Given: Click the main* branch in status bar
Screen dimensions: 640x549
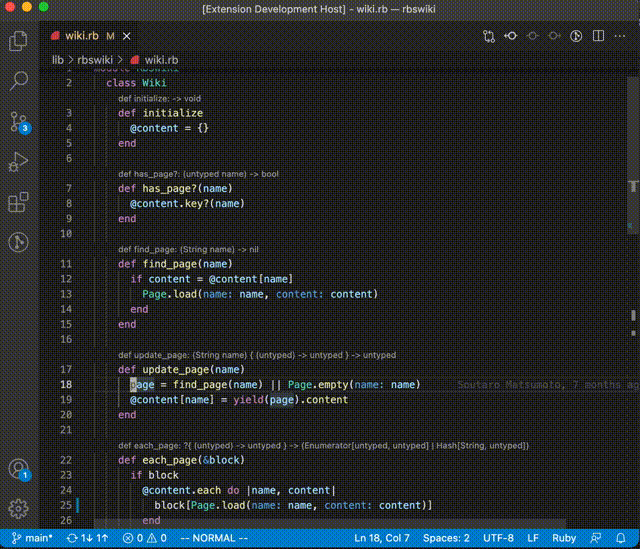Looking at the screenshot, I should tap(32, 538).
